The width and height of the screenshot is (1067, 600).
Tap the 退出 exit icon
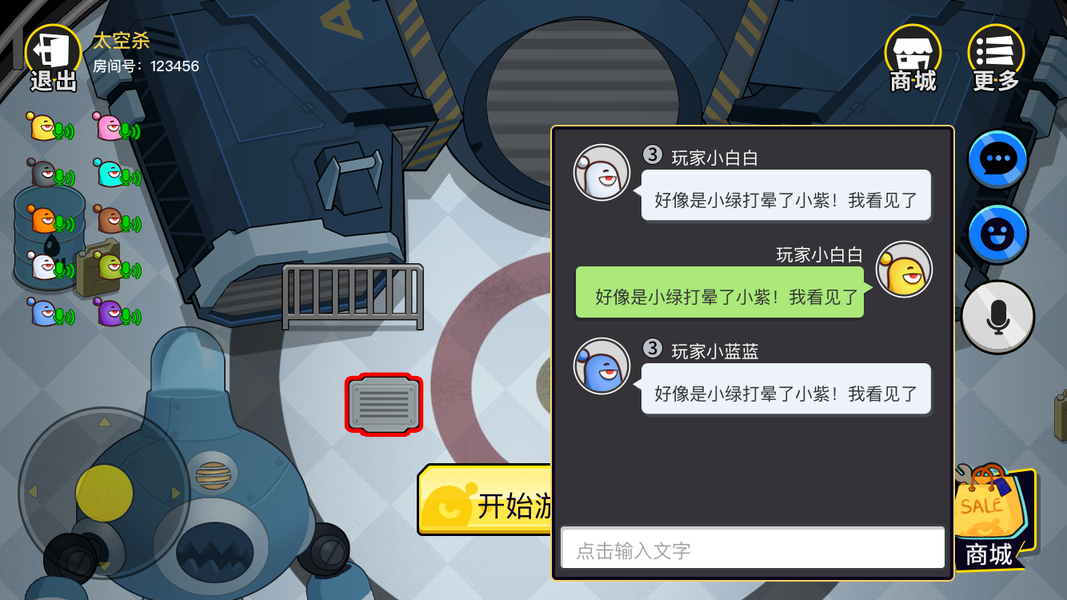click(53, 59)
